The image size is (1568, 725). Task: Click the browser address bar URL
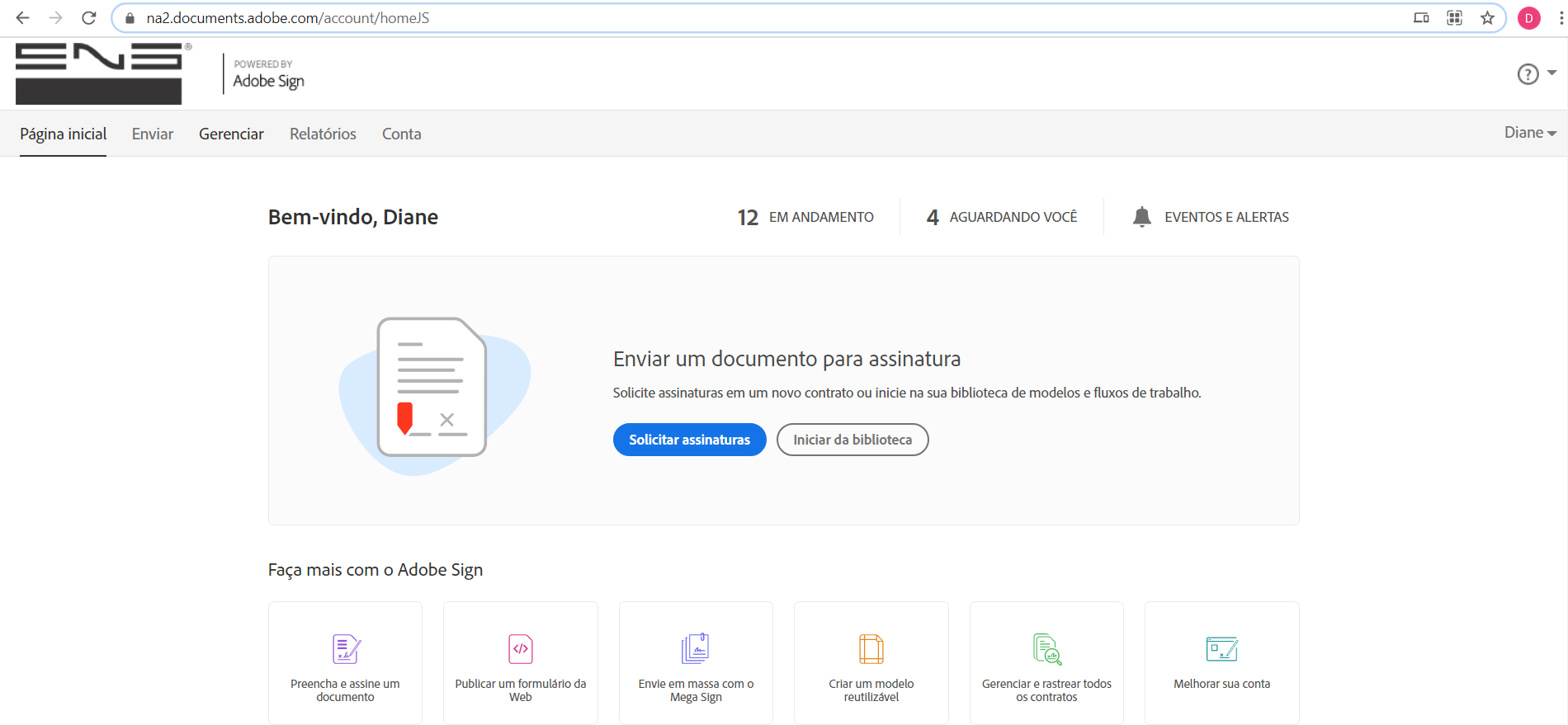tap(288, 17)
